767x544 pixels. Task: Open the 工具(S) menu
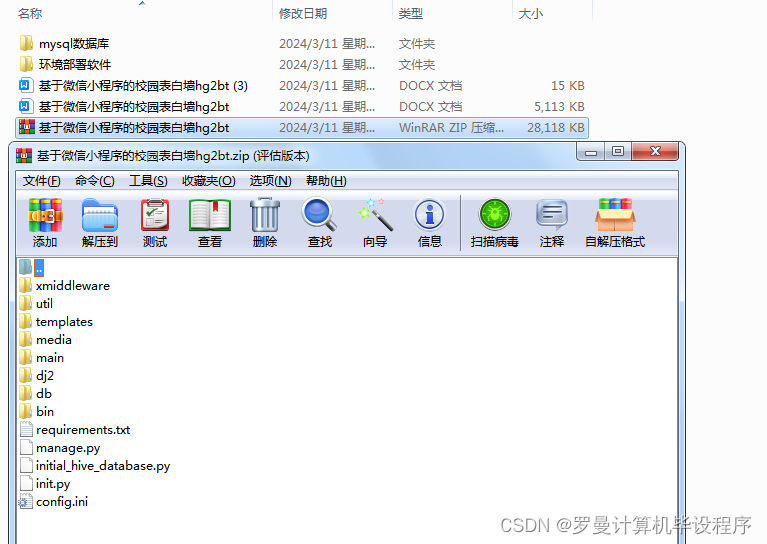148,181
